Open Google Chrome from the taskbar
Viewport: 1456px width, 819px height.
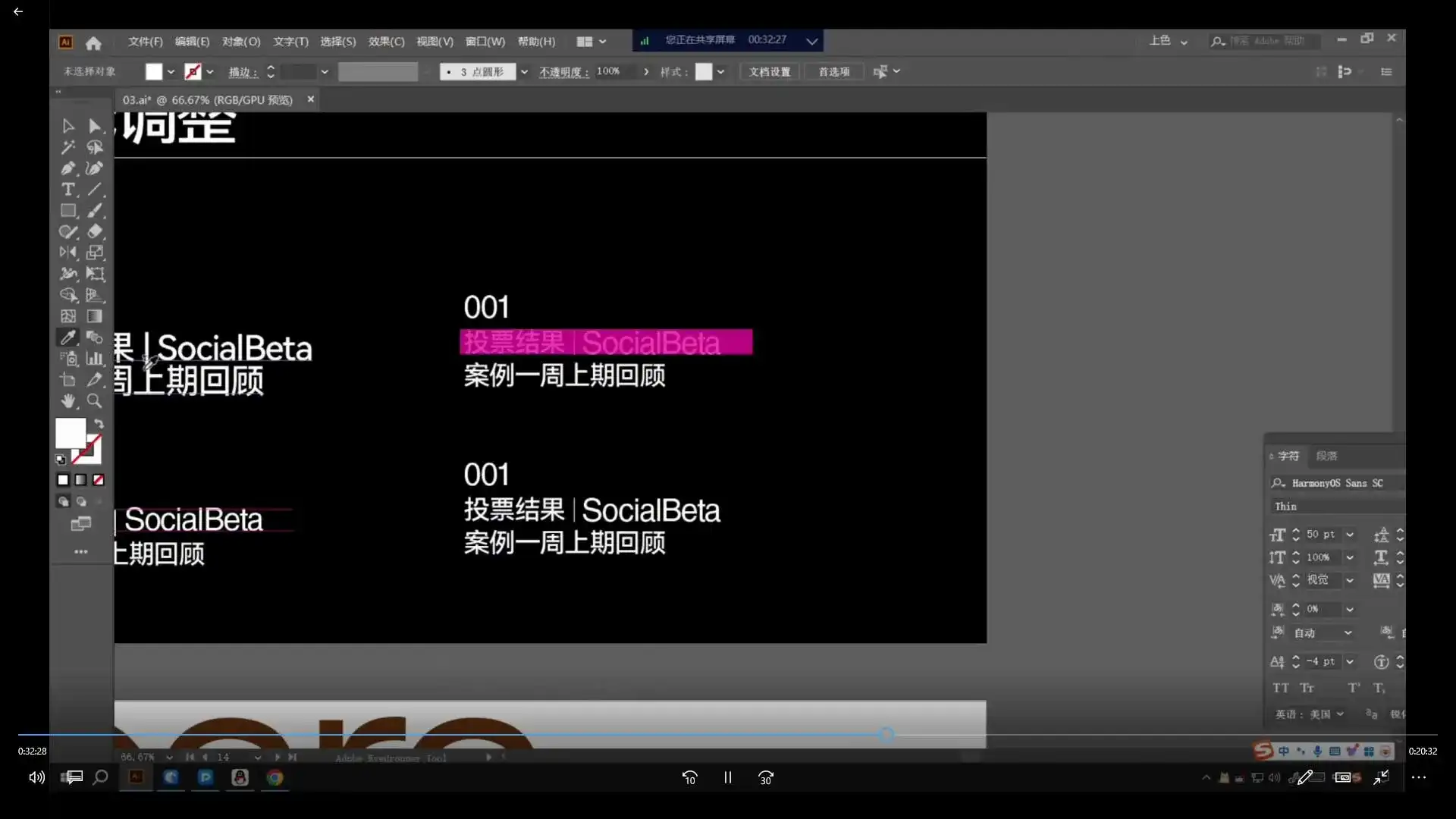(x=275, y=777)
